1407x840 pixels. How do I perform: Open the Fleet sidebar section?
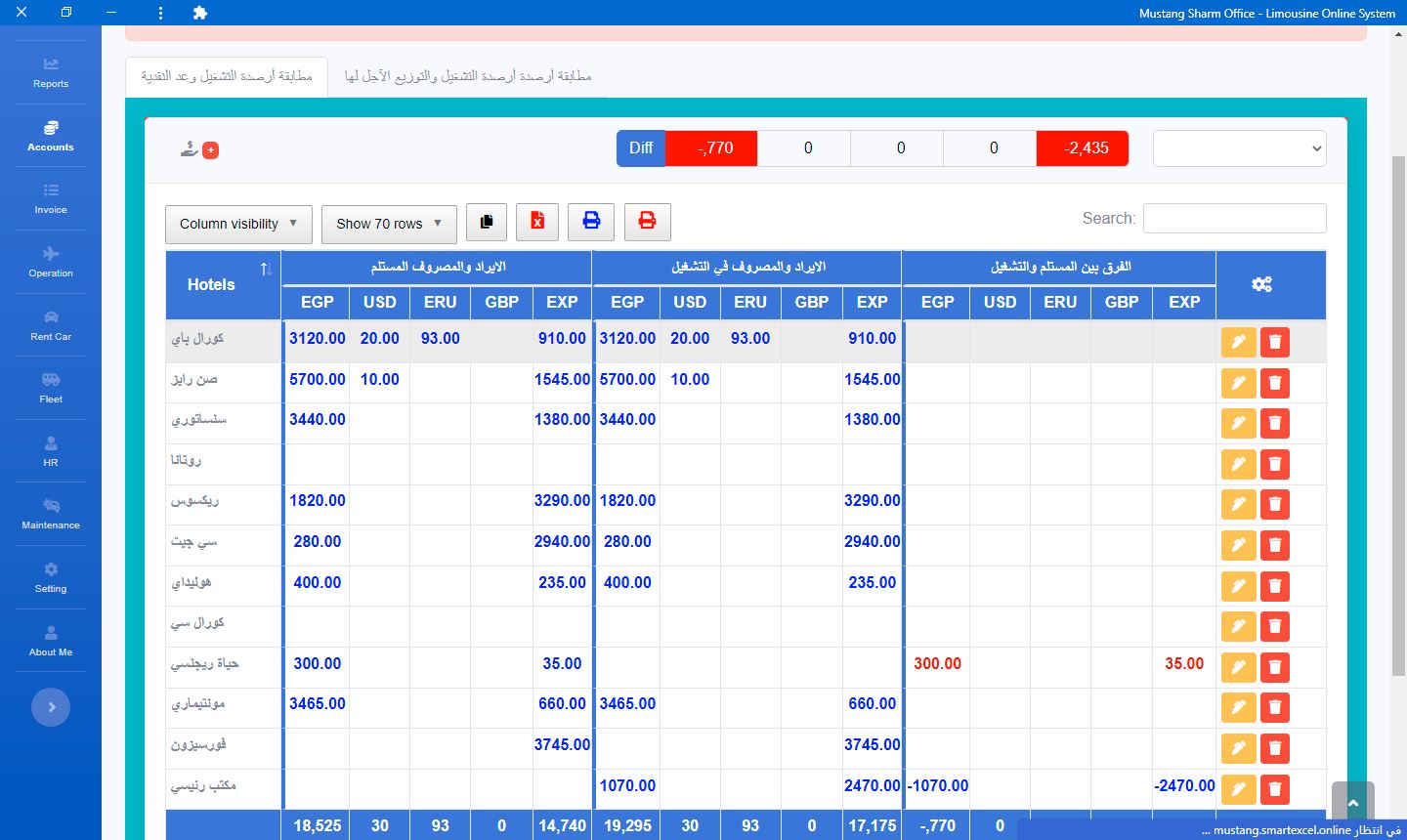pyautogui.click(x=51, y=388)
